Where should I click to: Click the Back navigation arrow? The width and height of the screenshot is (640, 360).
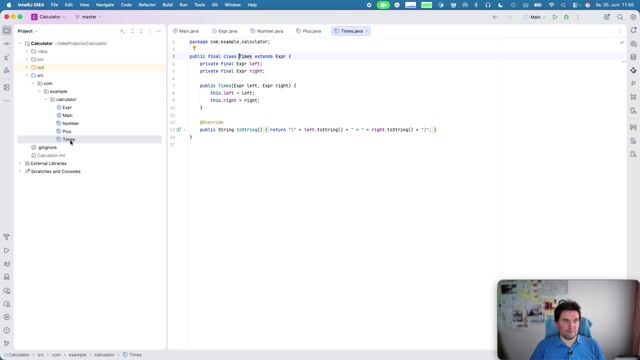[495, 17]
